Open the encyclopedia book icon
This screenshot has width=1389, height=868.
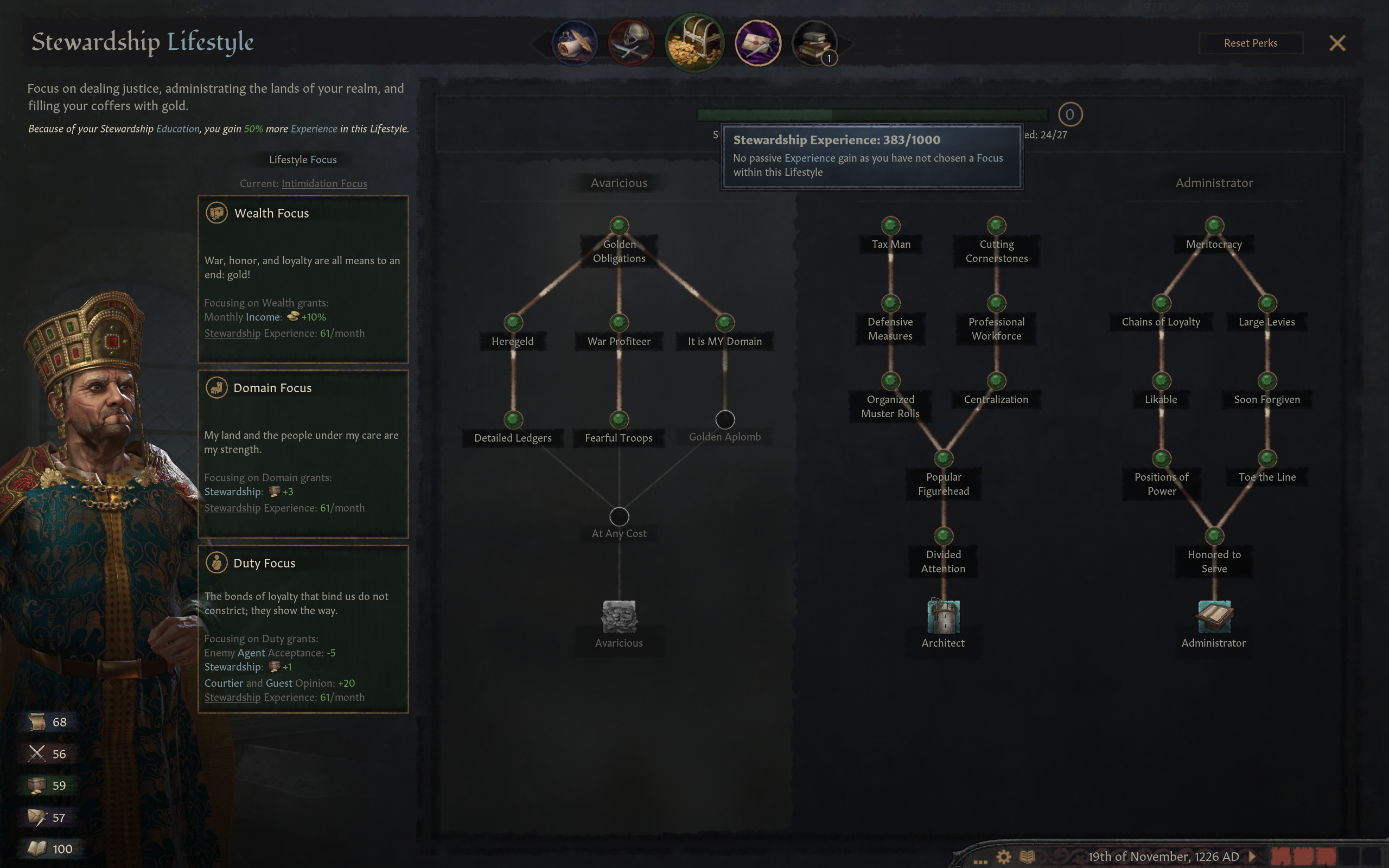point(1028,857)
